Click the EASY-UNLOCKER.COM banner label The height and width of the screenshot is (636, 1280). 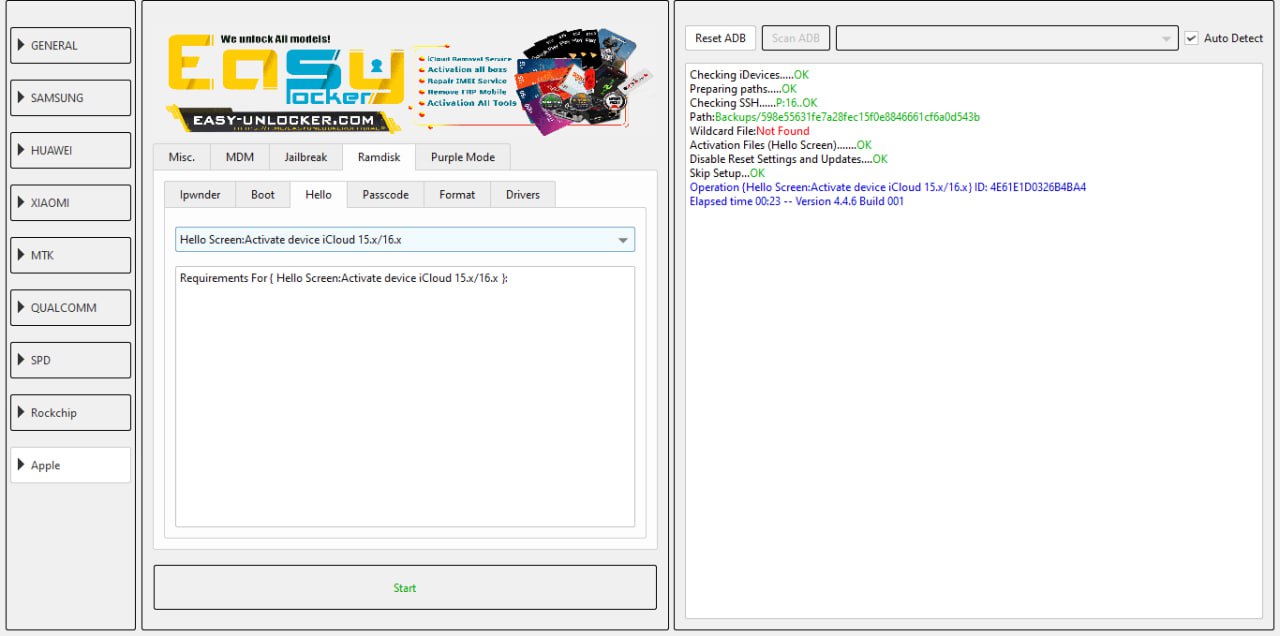click(x=283, y=120)
